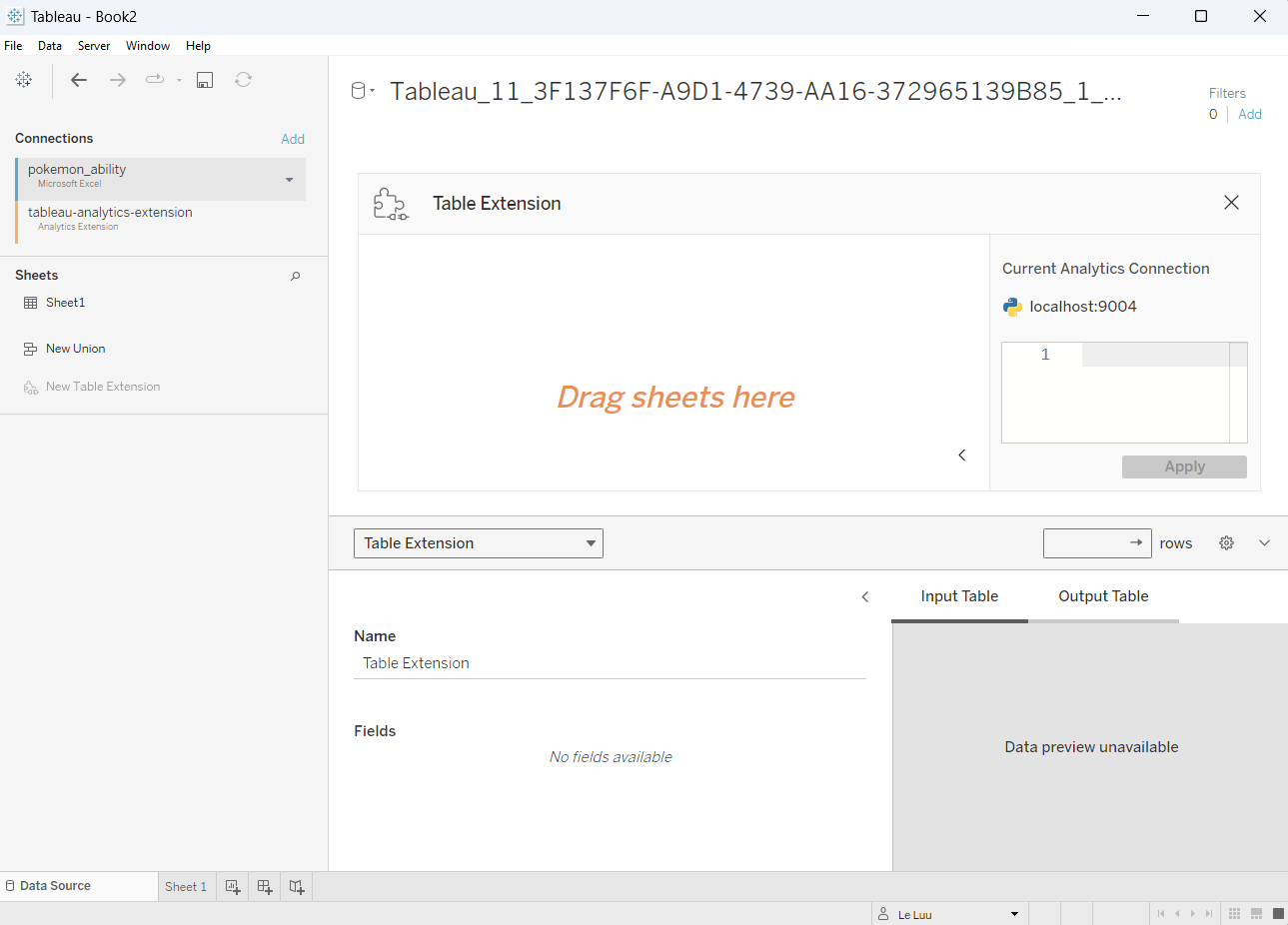Click the rows count input field

[x=1097, y=543]
